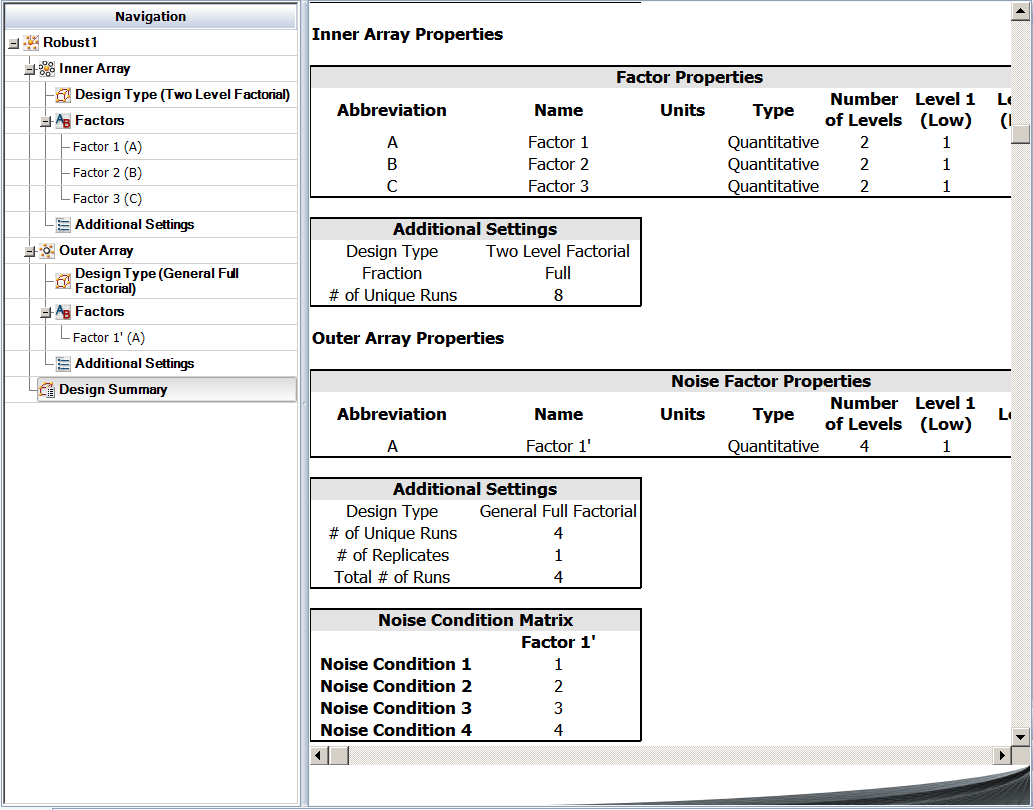The width and height of the screenshot is (1033, 810).
Task: Click the General Full Factorial value
Action: point(558,512)
